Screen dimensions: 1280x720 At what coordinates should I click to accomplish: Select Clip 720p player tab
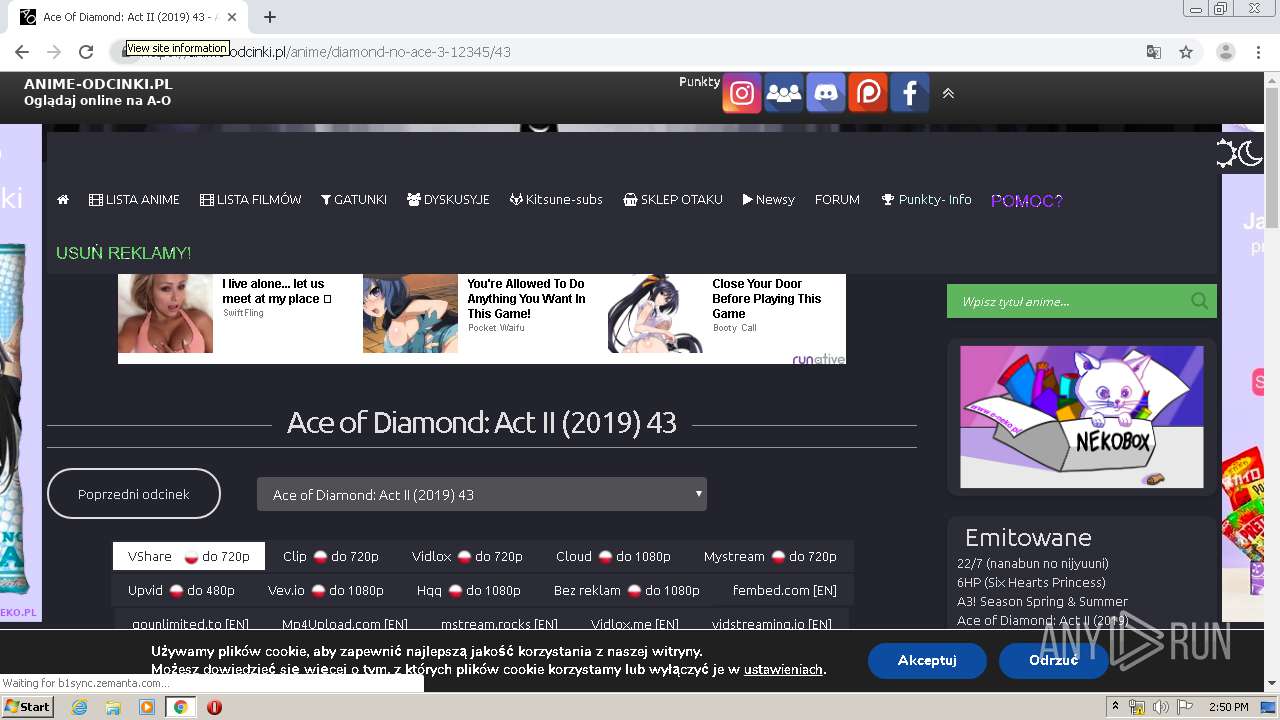click(331, 556)
